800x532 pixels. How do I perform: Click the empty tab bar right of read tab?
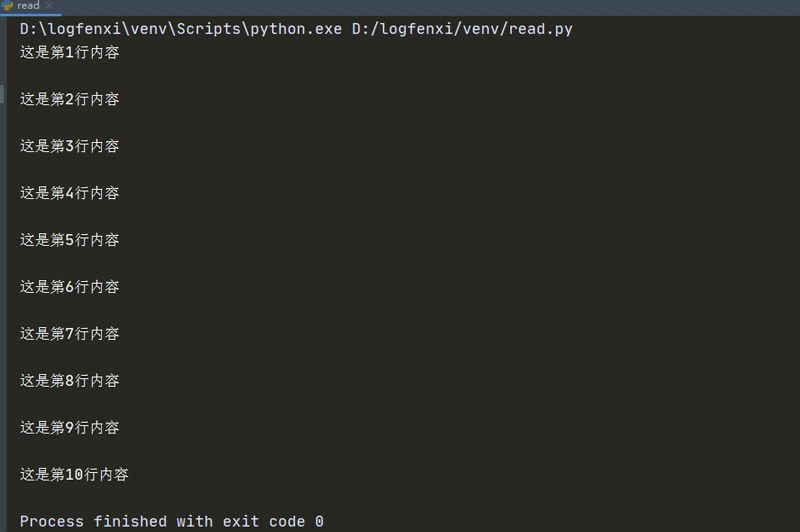pos(400,6)
